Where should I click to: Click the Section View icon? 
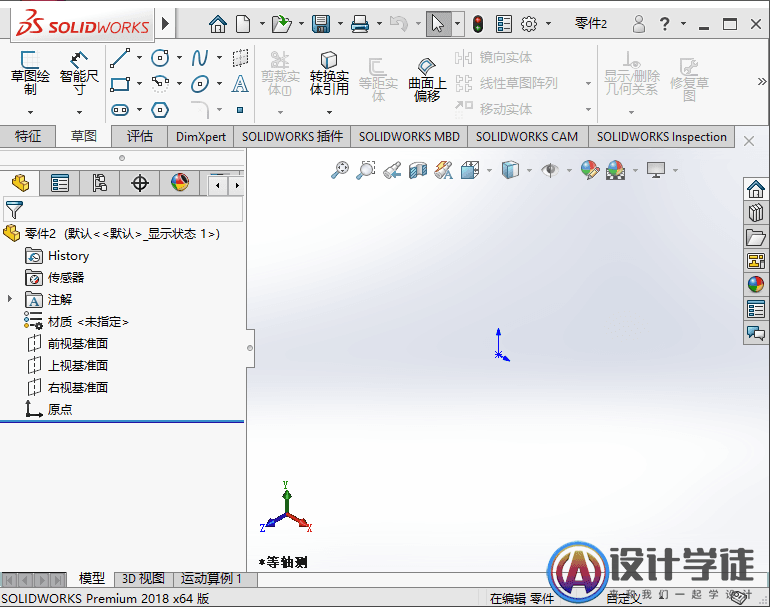click(418, 170)
